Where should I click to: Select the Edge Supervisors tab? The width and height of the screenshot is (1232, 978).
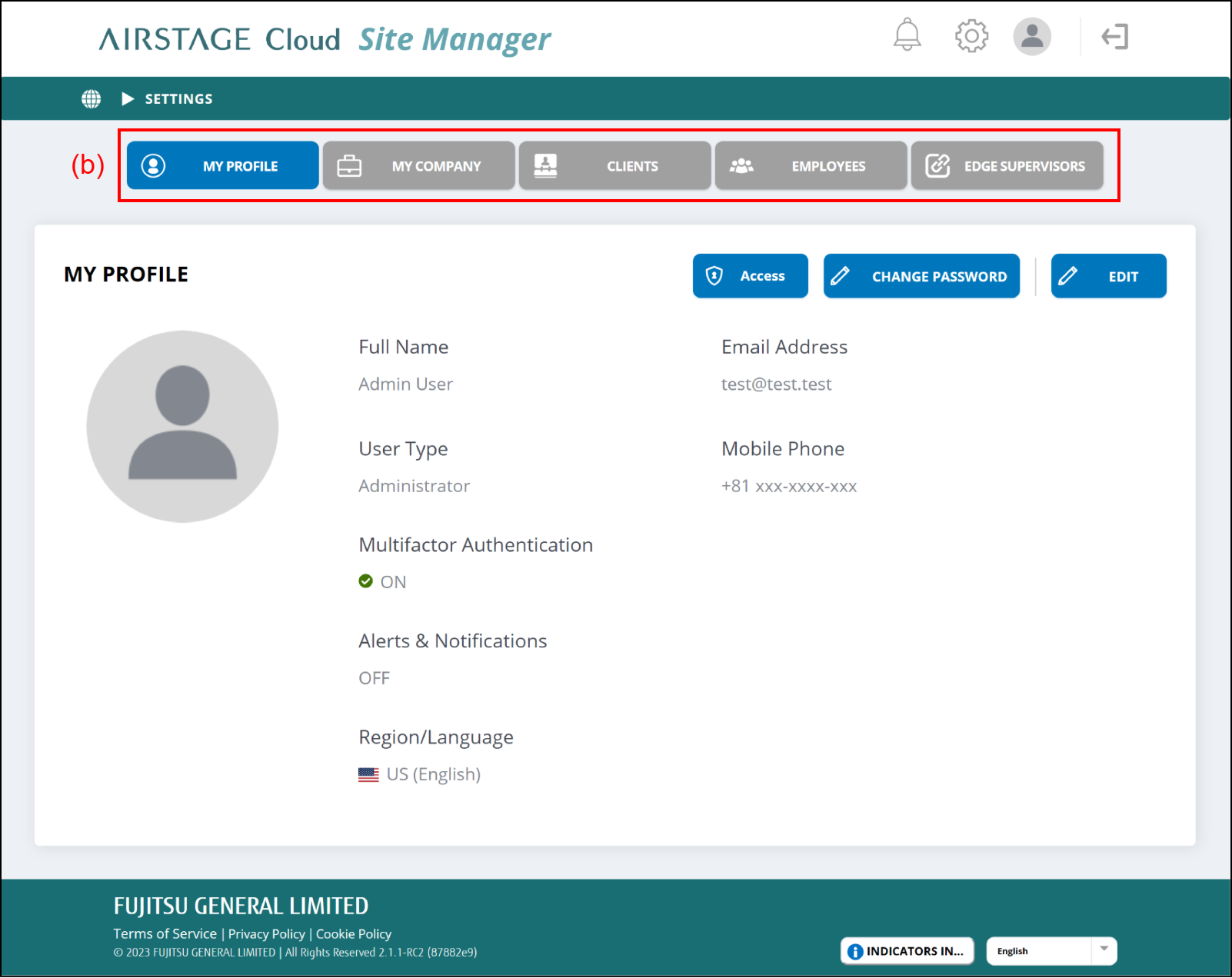(x=1007, y=166)
